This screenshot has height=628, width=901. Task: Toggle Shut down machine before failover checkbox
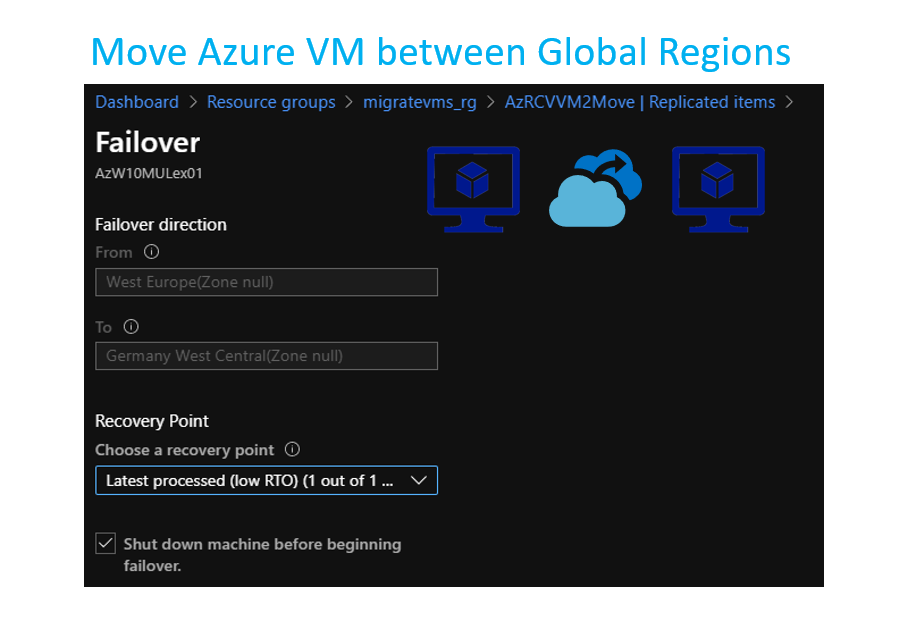click(x=106, y=543)
